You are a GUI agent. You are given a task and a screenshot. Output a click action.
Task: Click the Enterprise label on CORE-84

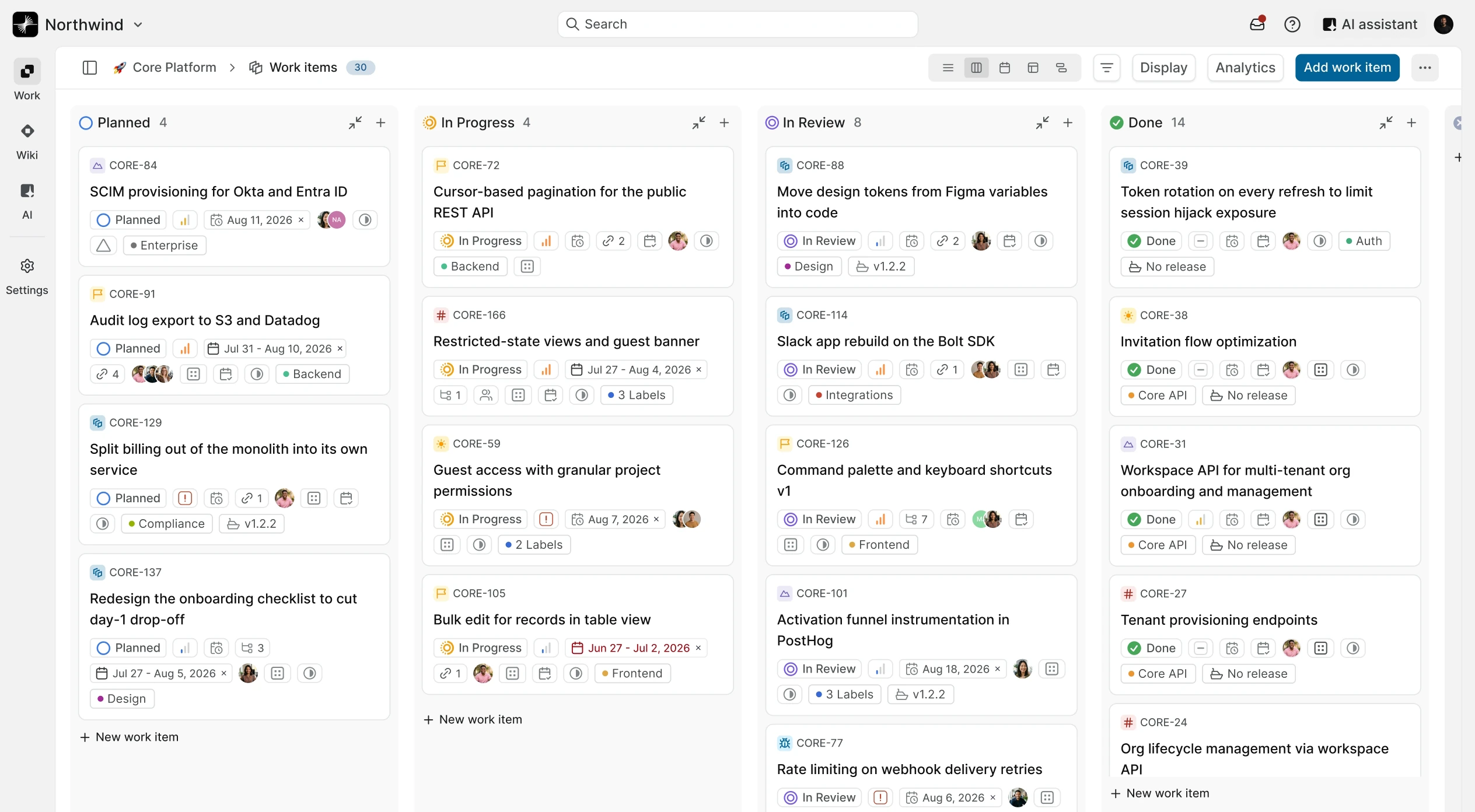165,246
